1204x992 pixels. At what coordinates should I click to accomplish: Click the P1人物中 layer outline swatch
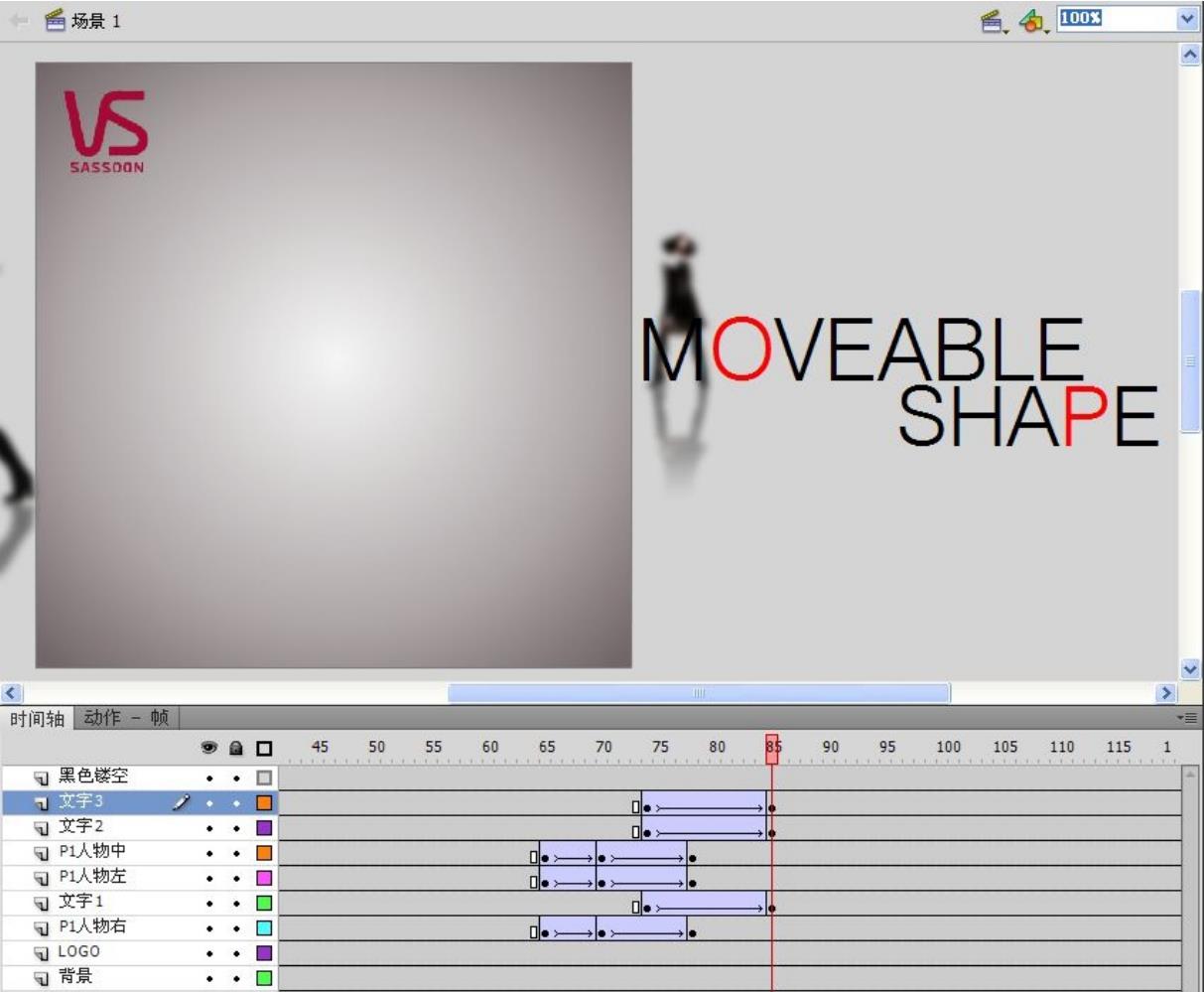click(x=264, y=853)
